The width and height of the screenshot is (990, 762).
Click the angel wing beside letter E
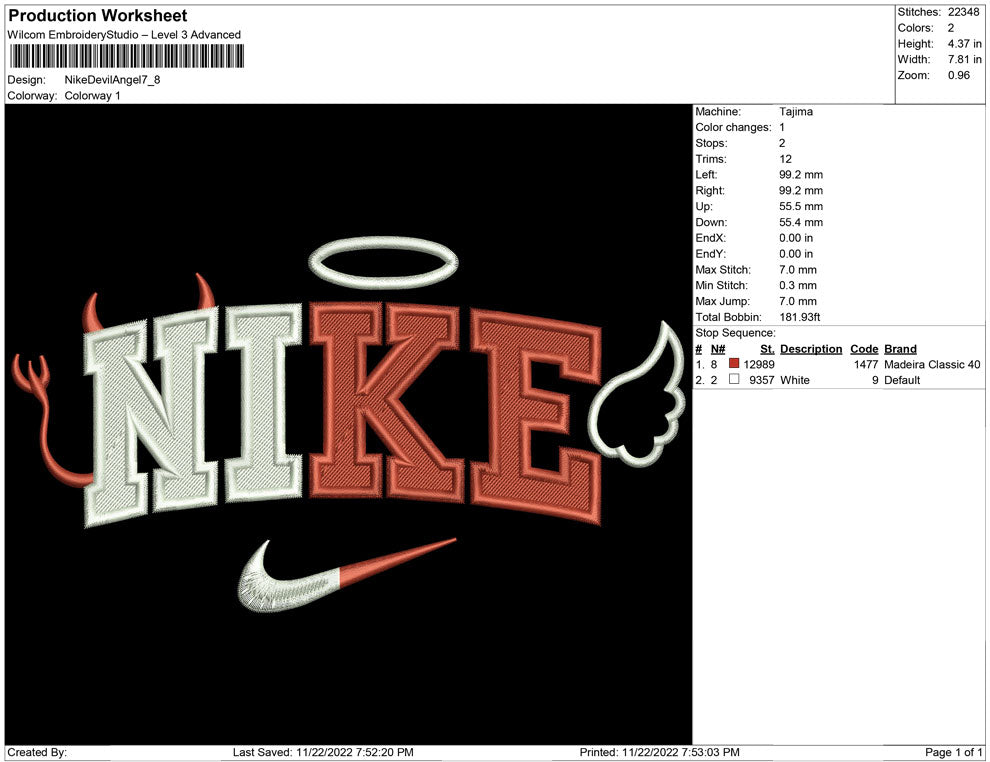click(x=636, y=402)
